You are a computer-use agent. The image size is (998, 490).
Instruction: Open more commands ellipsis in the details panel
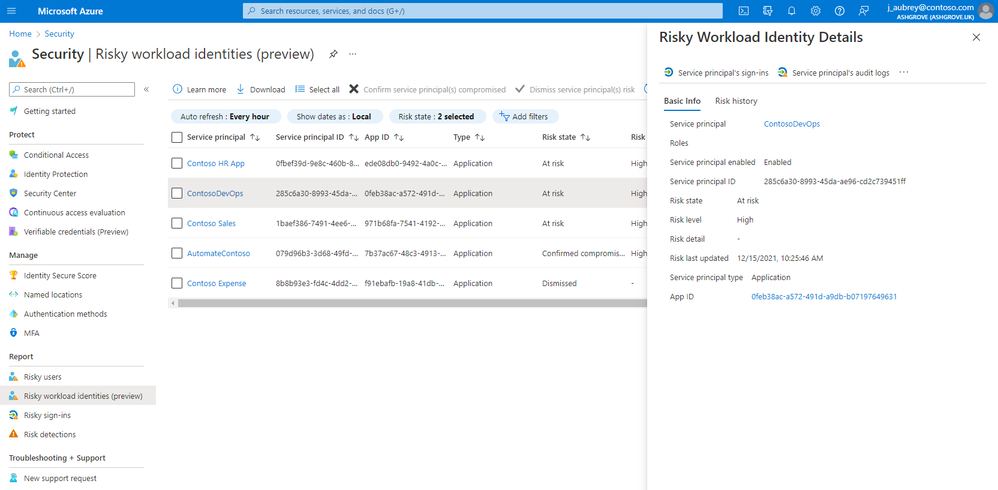coord(904,73)
